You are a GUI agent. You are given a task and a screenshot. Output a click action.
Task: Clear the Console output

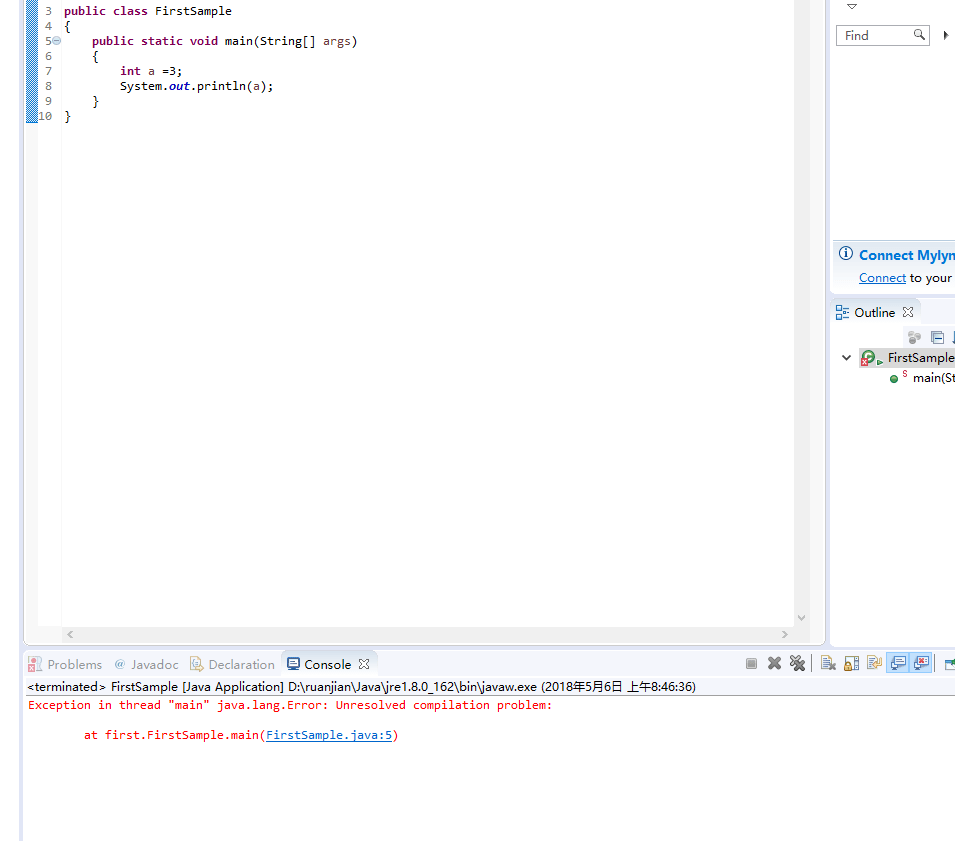(828, 662)
